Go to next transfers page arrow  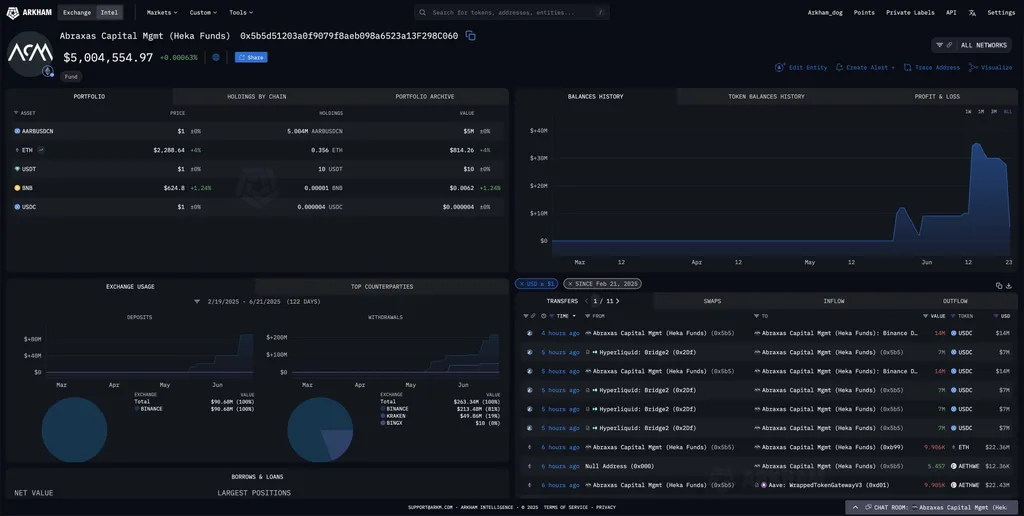(618, 301)
